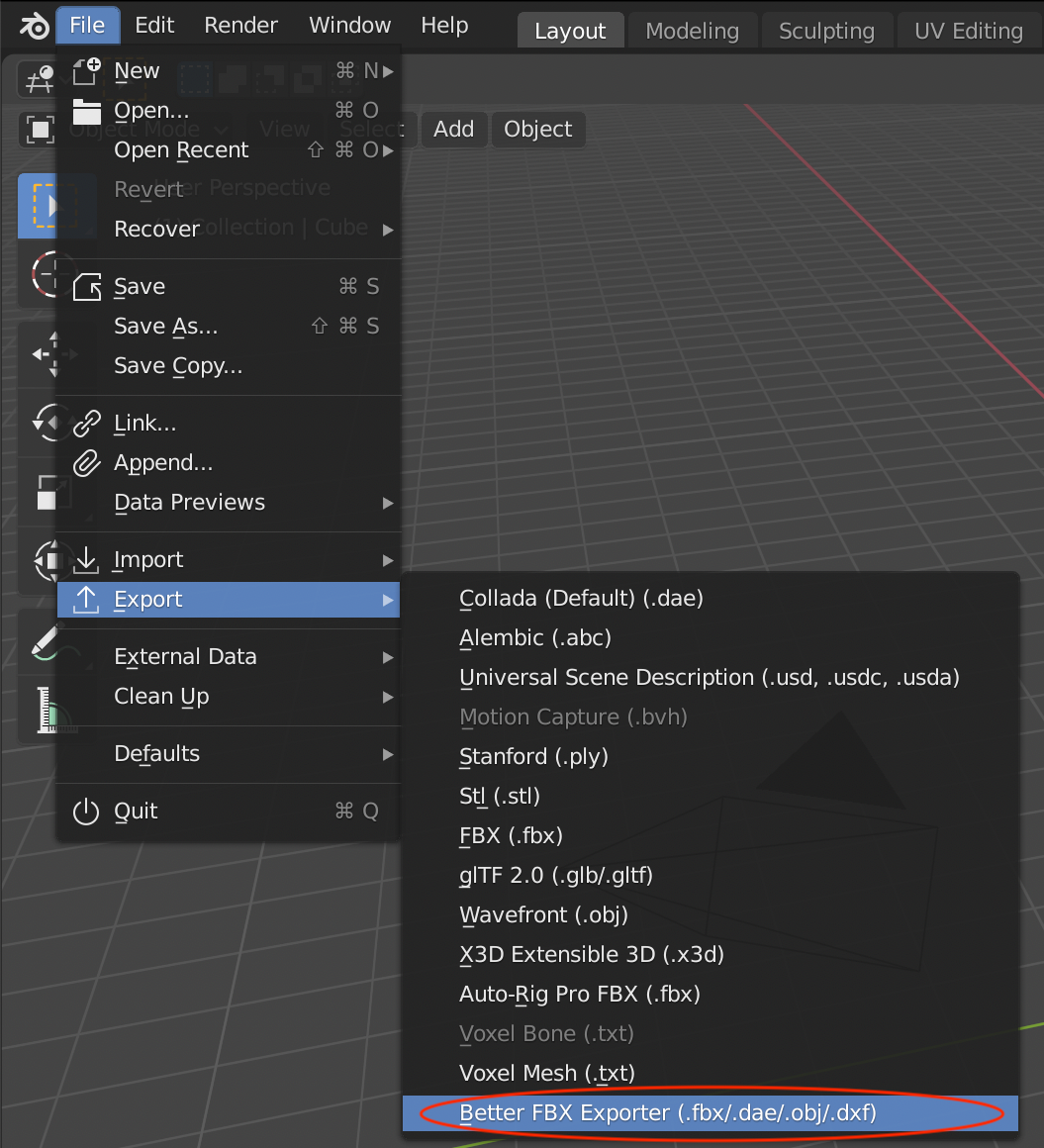
Task: Open the Edit menu
Action: coord(154,26)
